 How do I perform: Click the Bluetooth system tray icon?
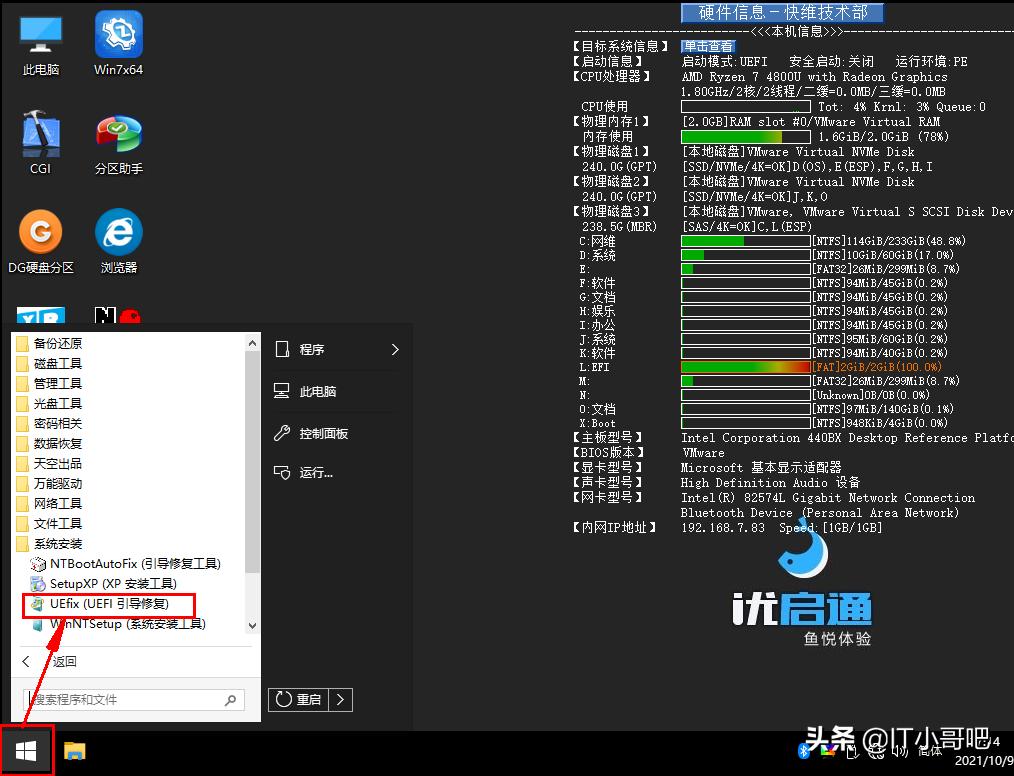[x=803, y=751]
